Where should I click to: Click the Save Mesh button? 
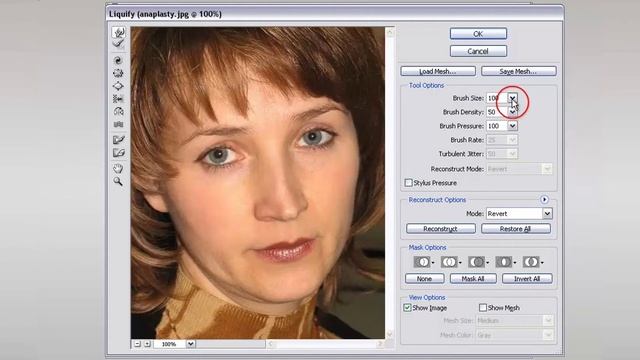(519, 71)
